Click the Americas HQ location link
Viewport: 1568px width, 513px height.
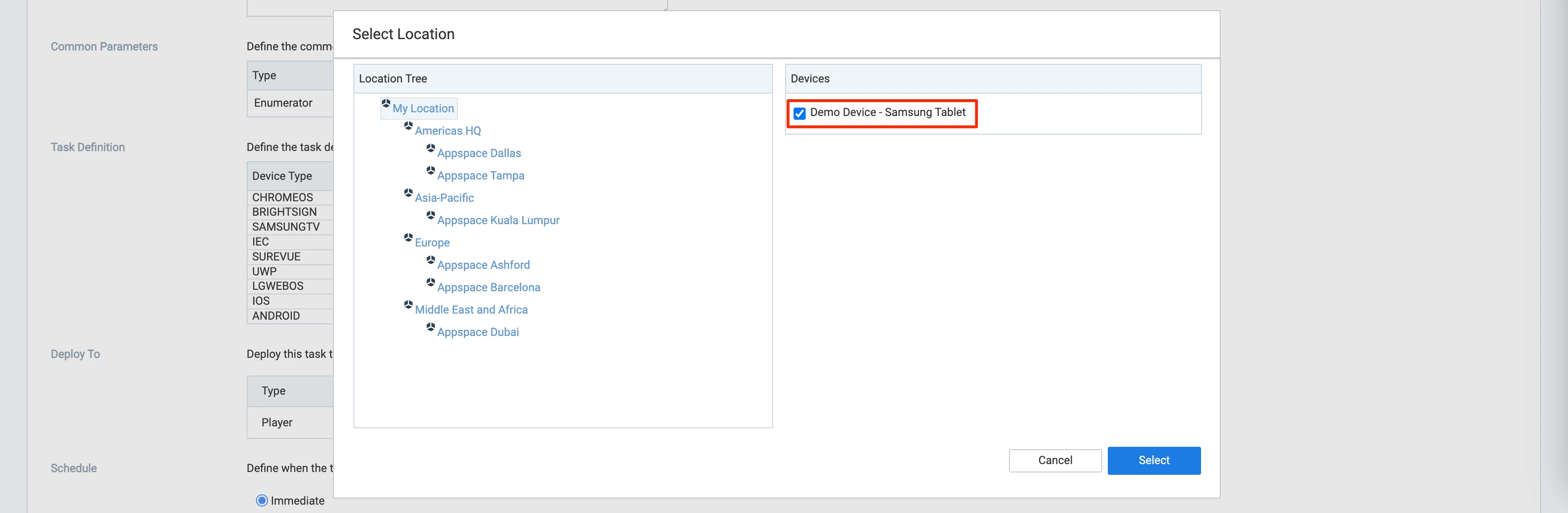click(x=448, y=131)
